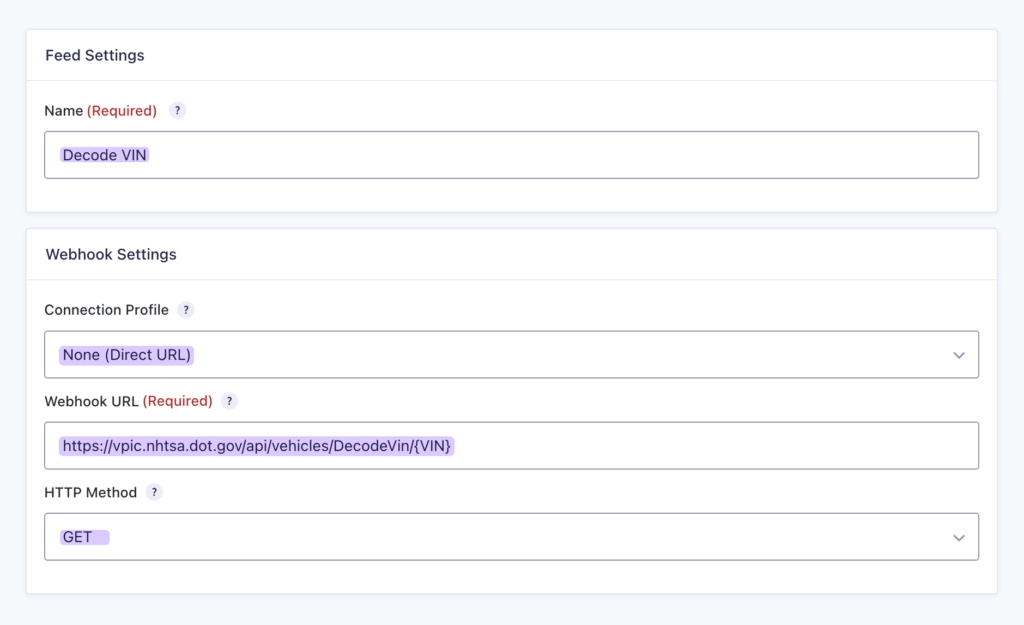Expand the Connection Profile chevron
The image size is (1024, 625).
[x=958, y=354]
